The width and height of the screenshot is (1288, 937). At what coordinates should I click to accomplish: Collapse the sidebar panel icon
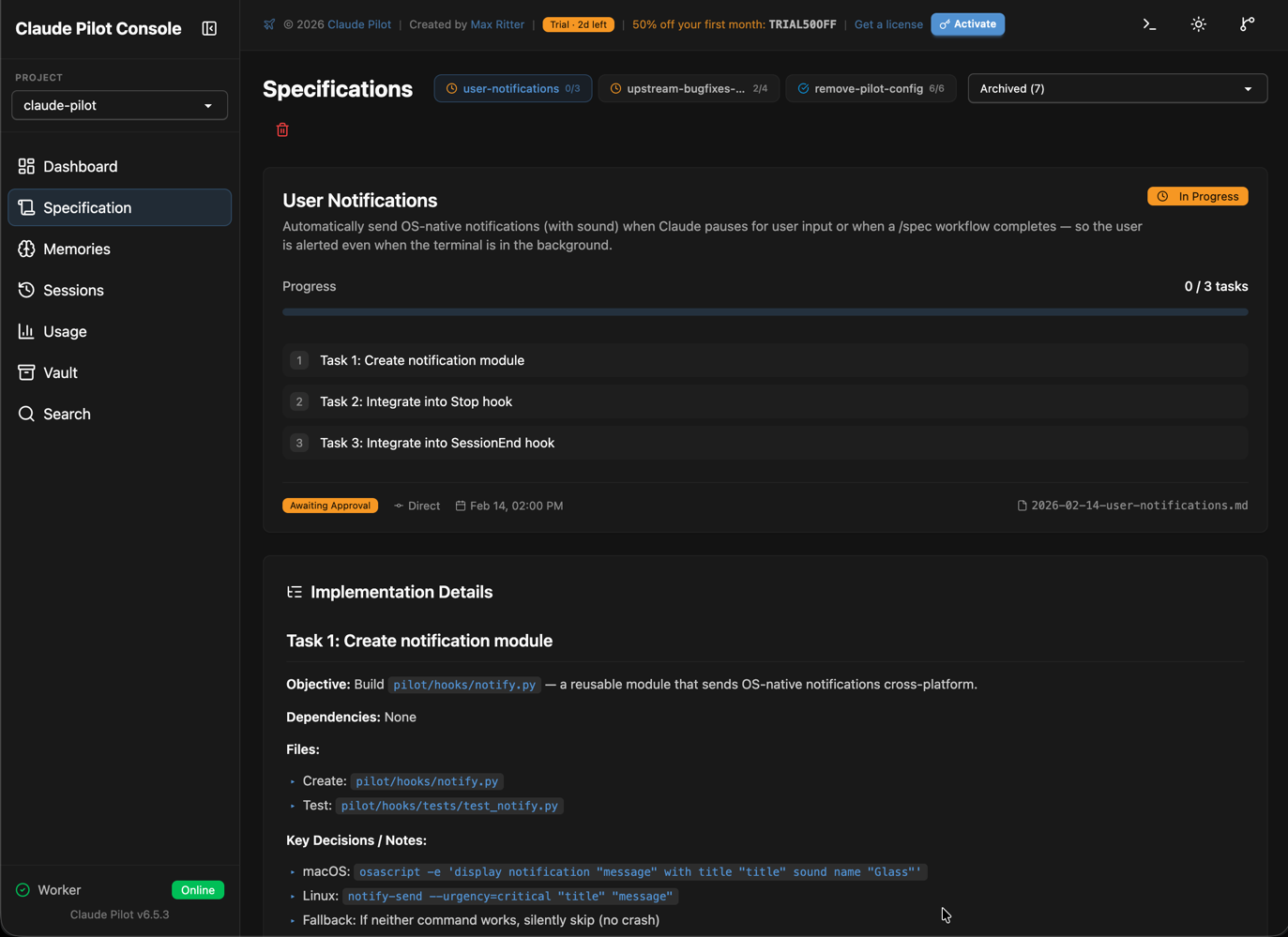[209, 28]
